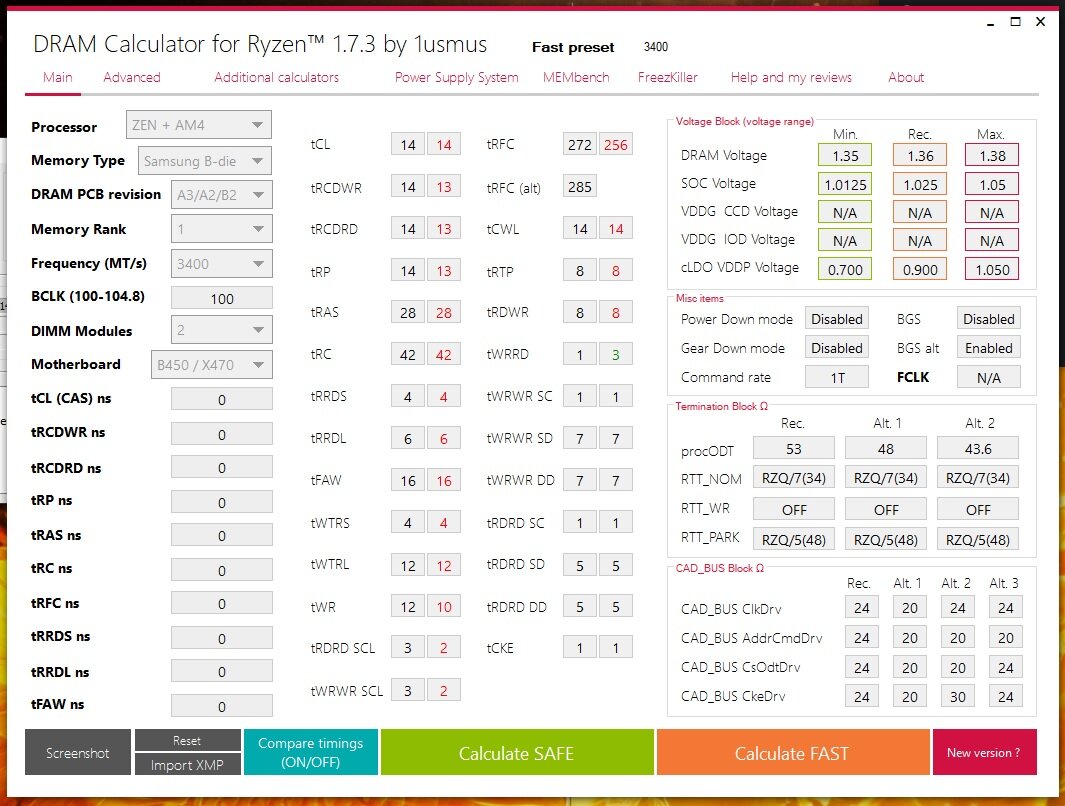The width and height of the screenshot is (1065, 806).
Task: Click the tRRDS ns input field
Action: [x=221, y=638]
